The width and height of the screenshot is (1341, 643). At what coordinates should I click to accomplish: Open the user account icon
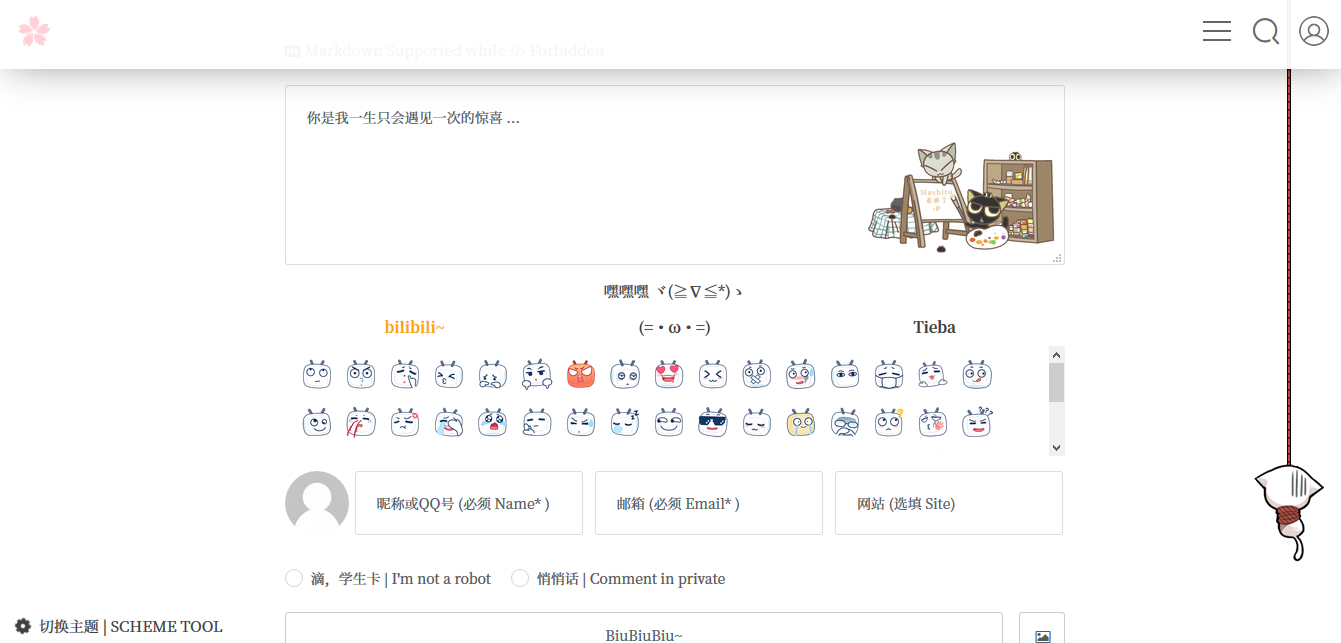point(1313,31)
